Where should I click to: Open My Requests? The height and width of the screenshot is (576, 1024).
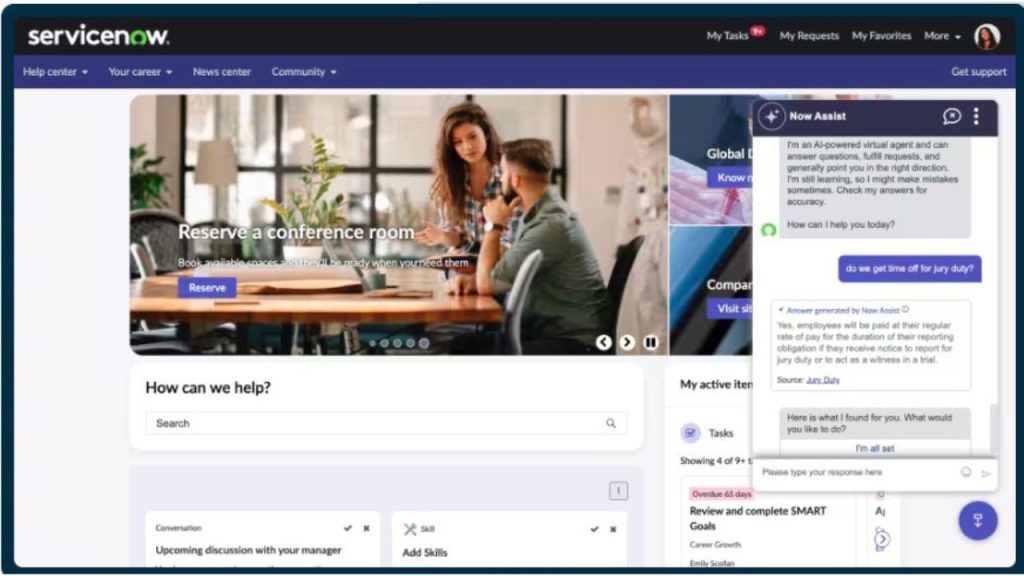click(x=809, y=36)
